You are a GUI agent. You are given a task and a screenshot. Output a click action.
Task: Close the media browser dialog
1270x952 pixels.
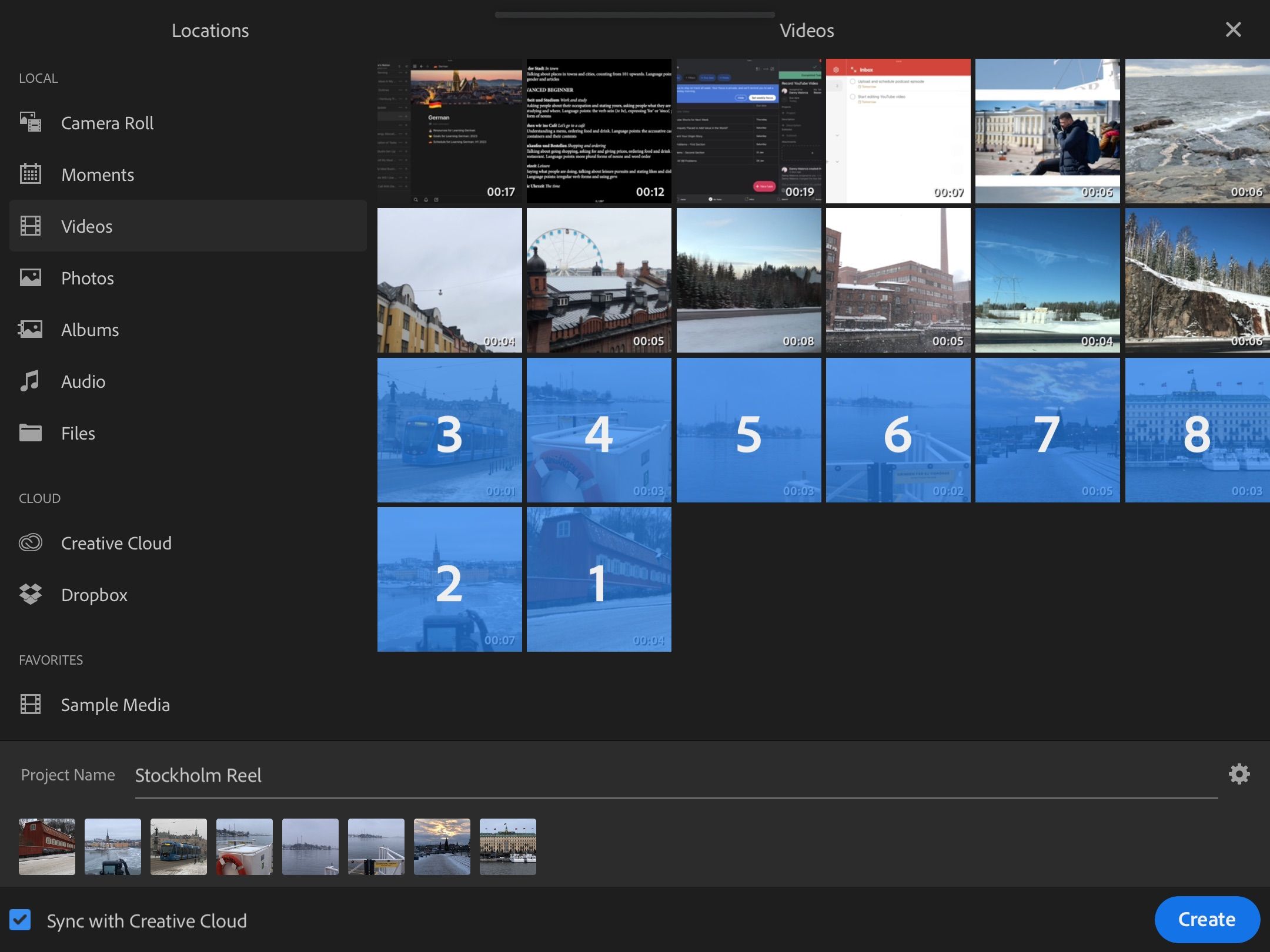point(1233,29)
